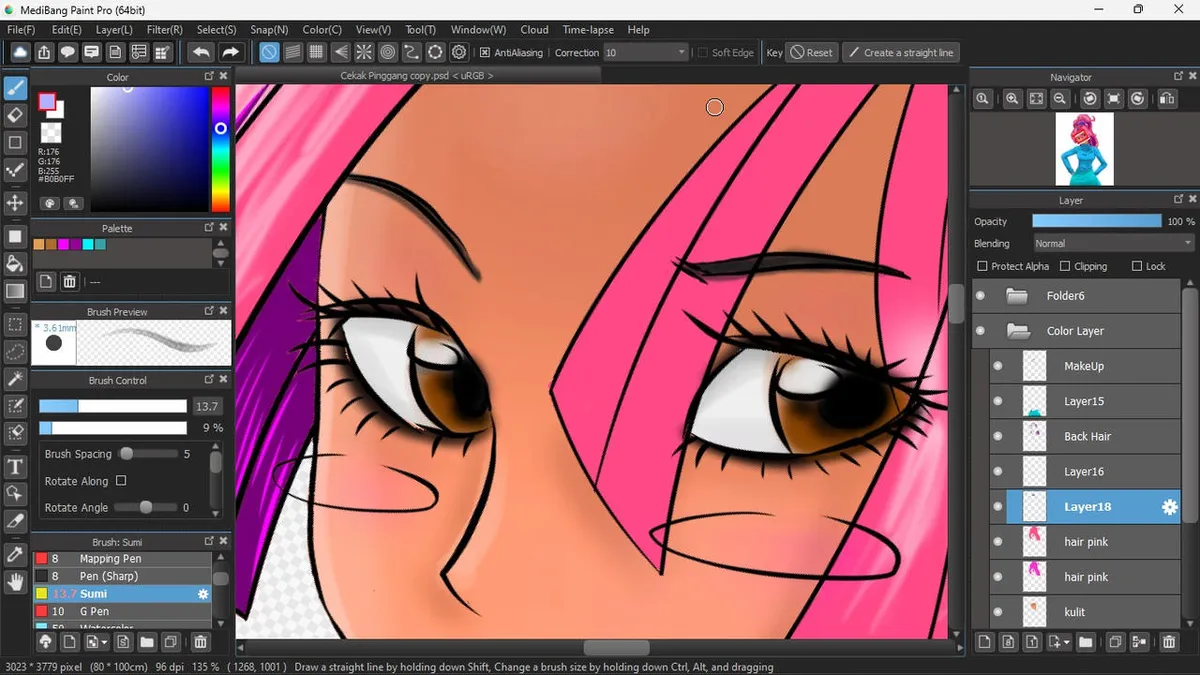Enable the concentric circle snap icon
This screenshot has width=1200, height=675.
(388, 52)
